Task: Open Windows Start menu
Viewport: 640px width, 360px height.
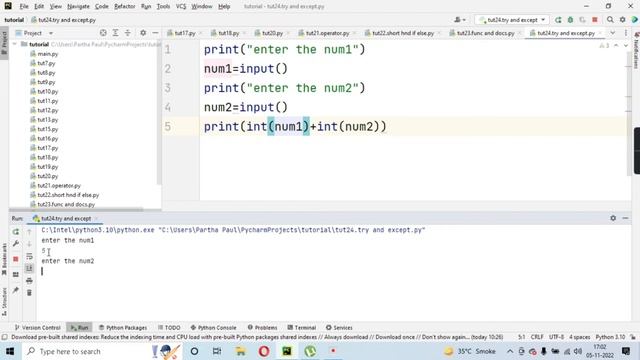Action: (10, 351)
